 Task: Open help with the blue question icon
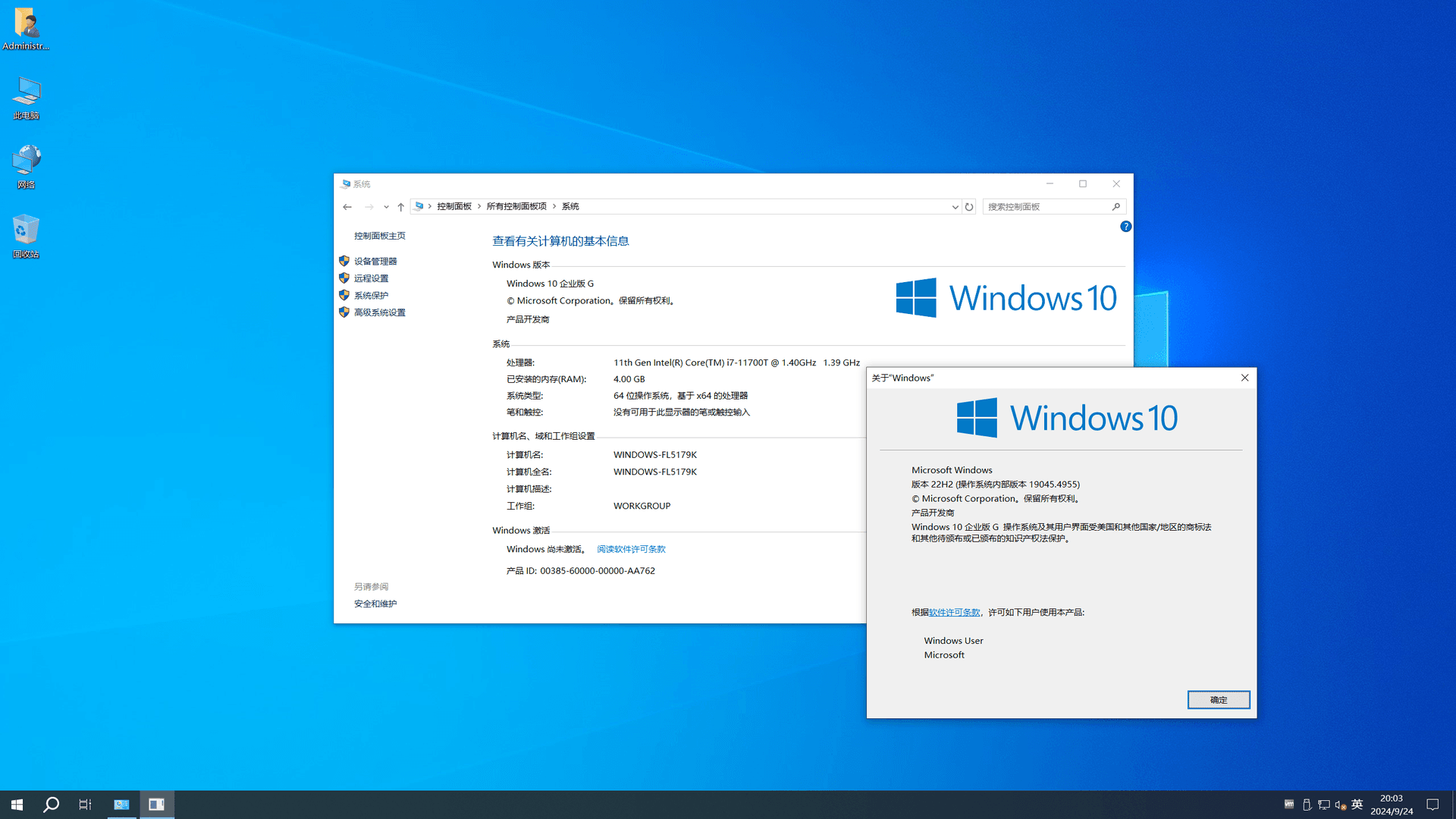tap(1126, 226)
